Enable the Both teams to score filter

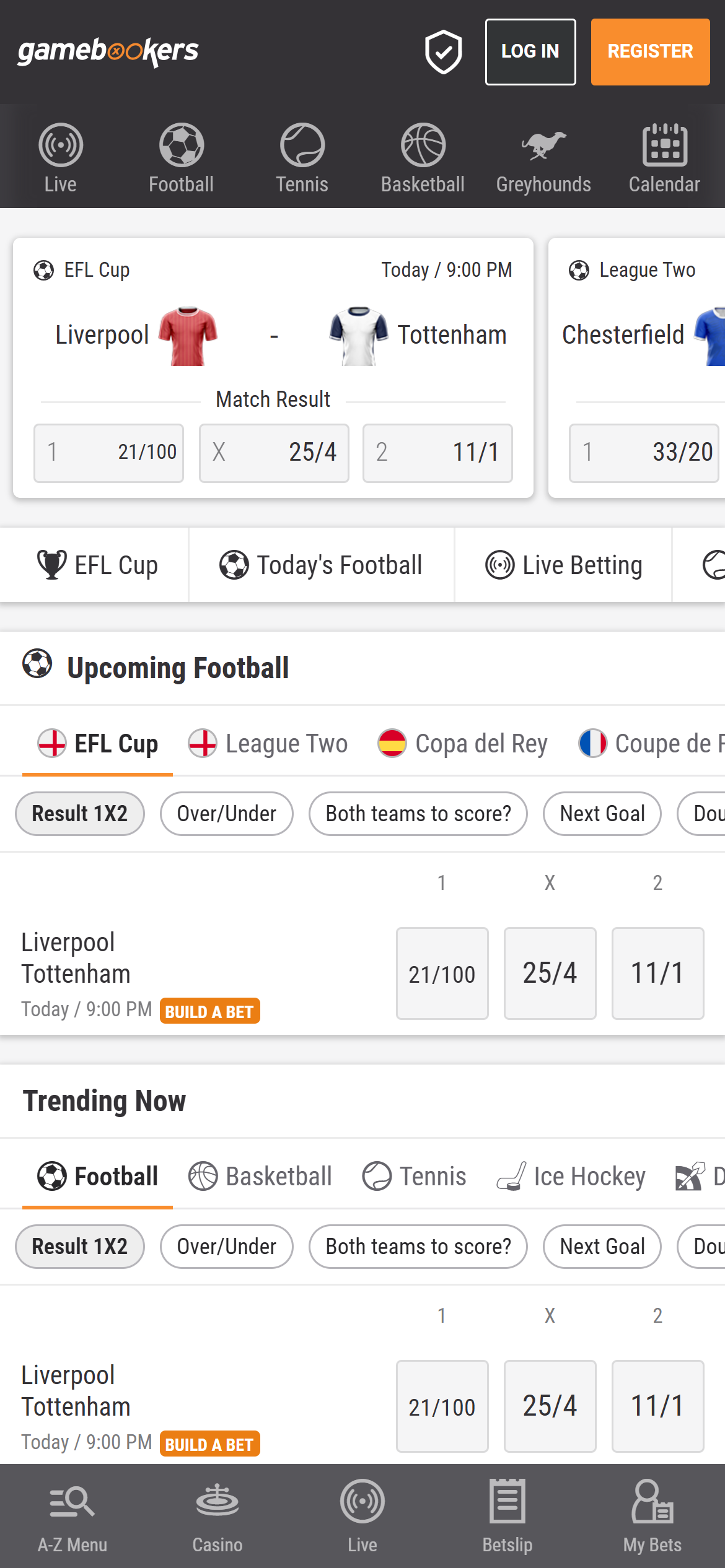(418, 813)
